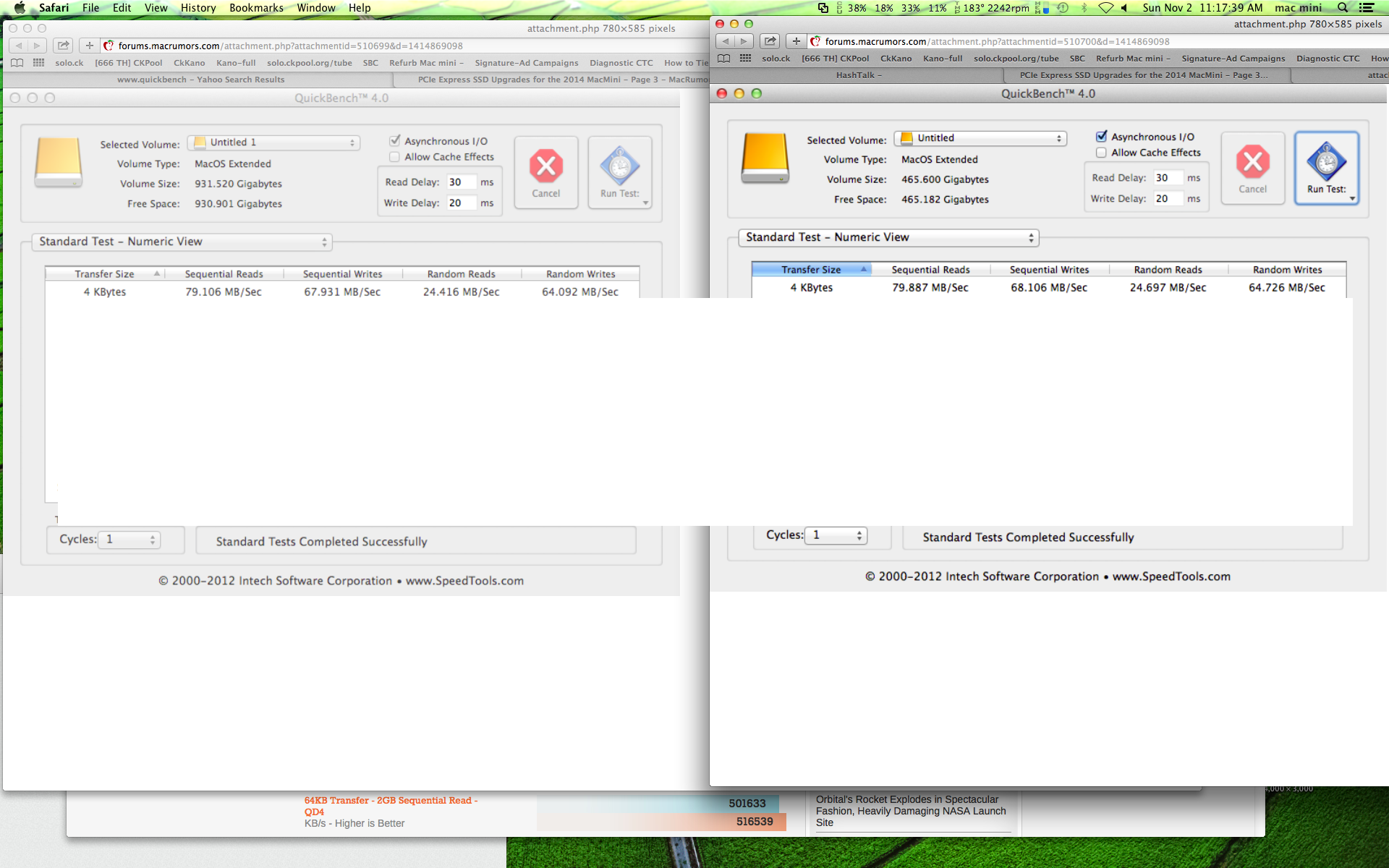Switch to the HashTalk tab
Image resolution: width=1389 pixels, height=868 pixels.
click(x=858, y=75)
